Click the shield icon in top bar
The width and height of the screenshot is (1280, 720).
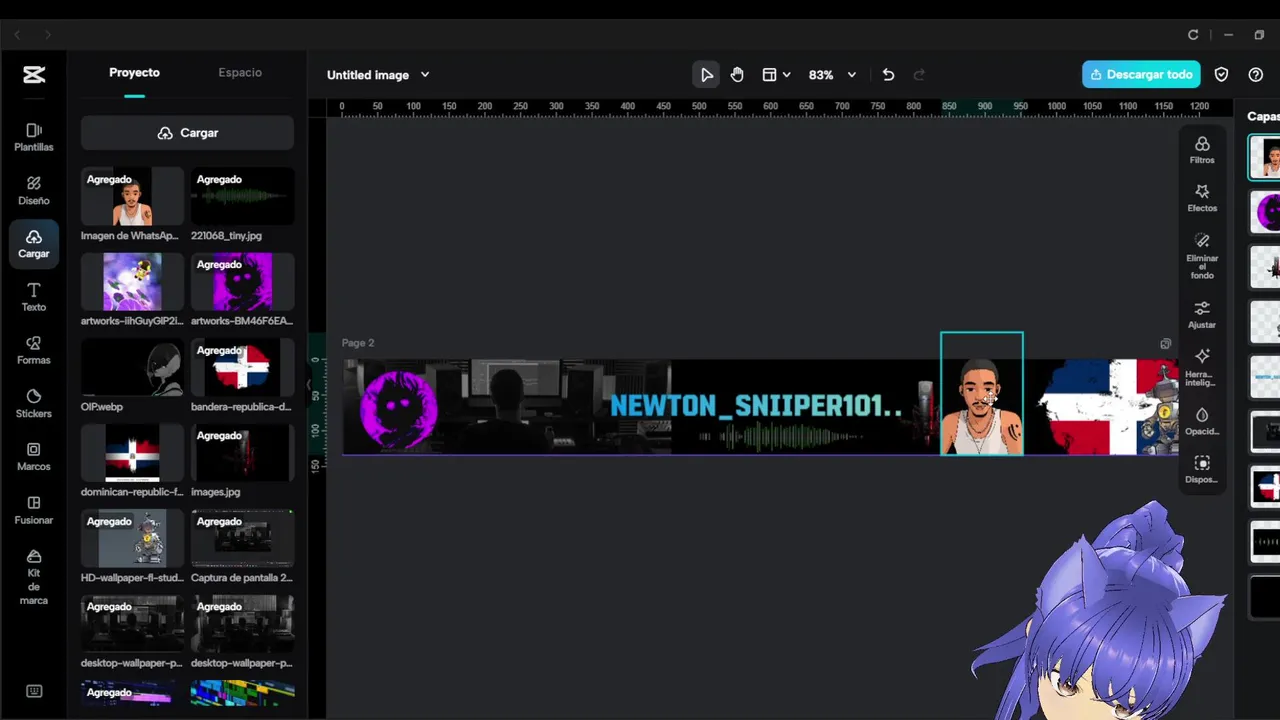click(x=1221, y=75)
